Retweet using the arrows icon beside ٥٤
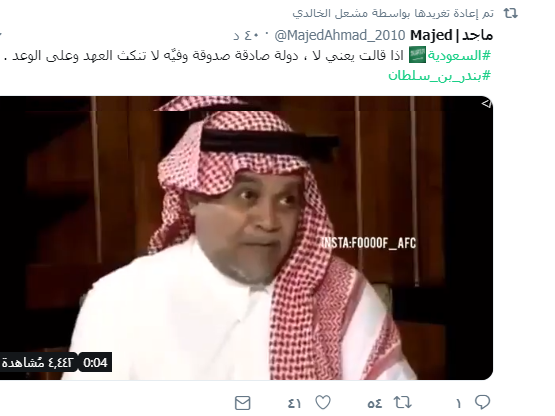Viewport: 555px width, 416px height. [402, 403]
